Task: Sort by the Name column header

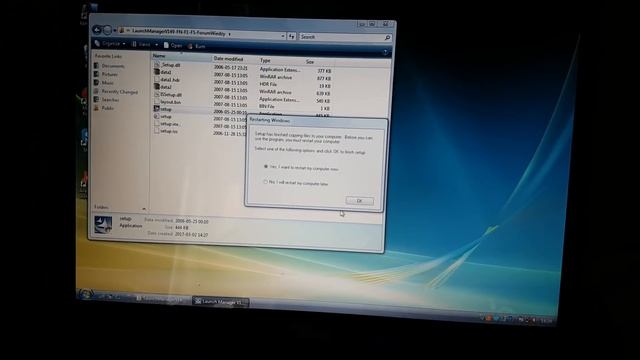Action: [x=182, y=56]
